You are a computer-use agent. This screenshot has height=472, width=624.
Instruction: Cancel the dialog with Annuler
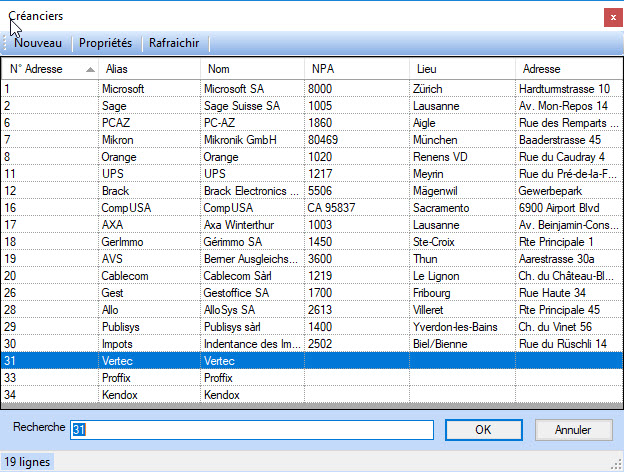[x=573, y=430]
